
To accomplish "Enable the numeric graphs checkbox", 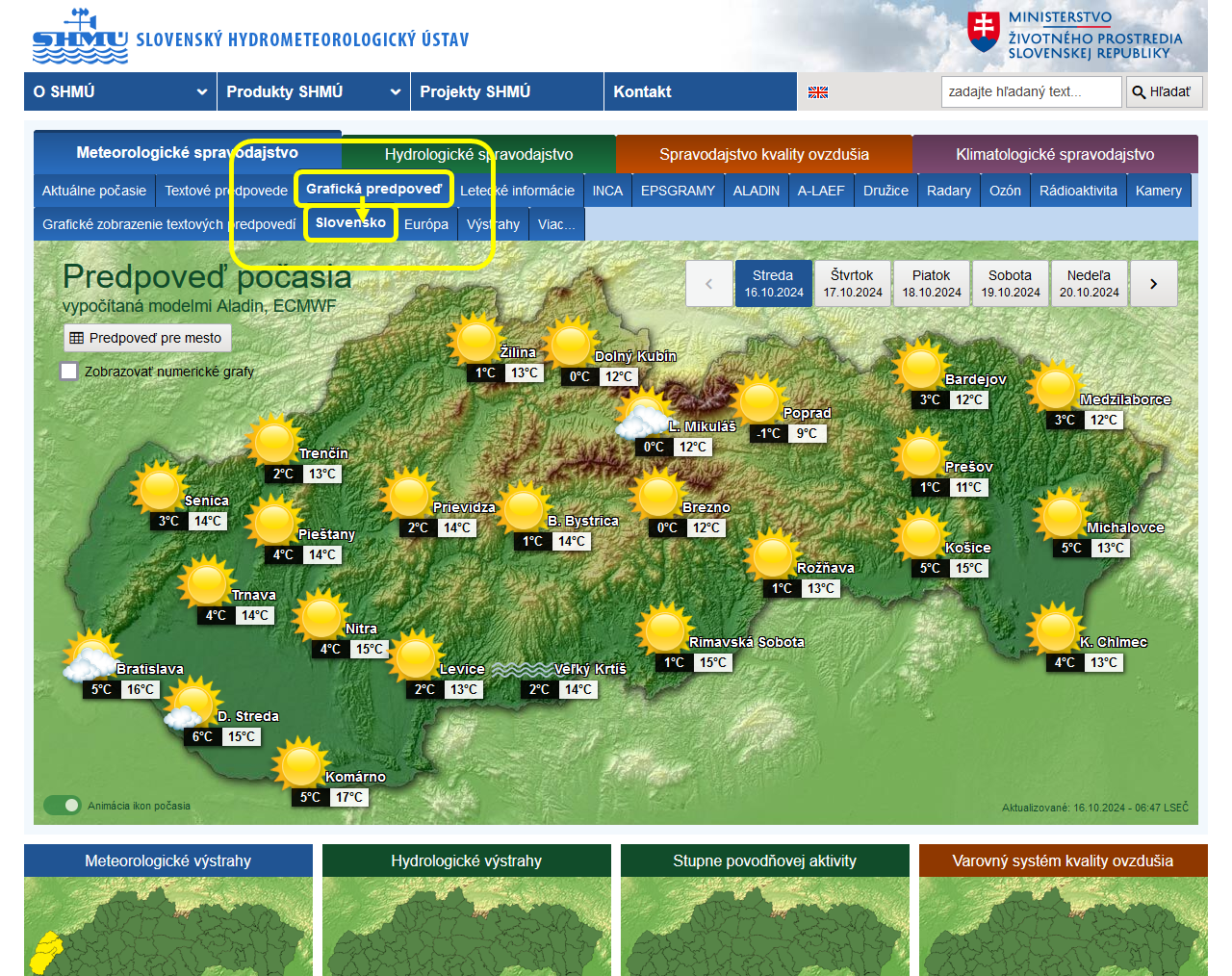I will tap(69, 372).
